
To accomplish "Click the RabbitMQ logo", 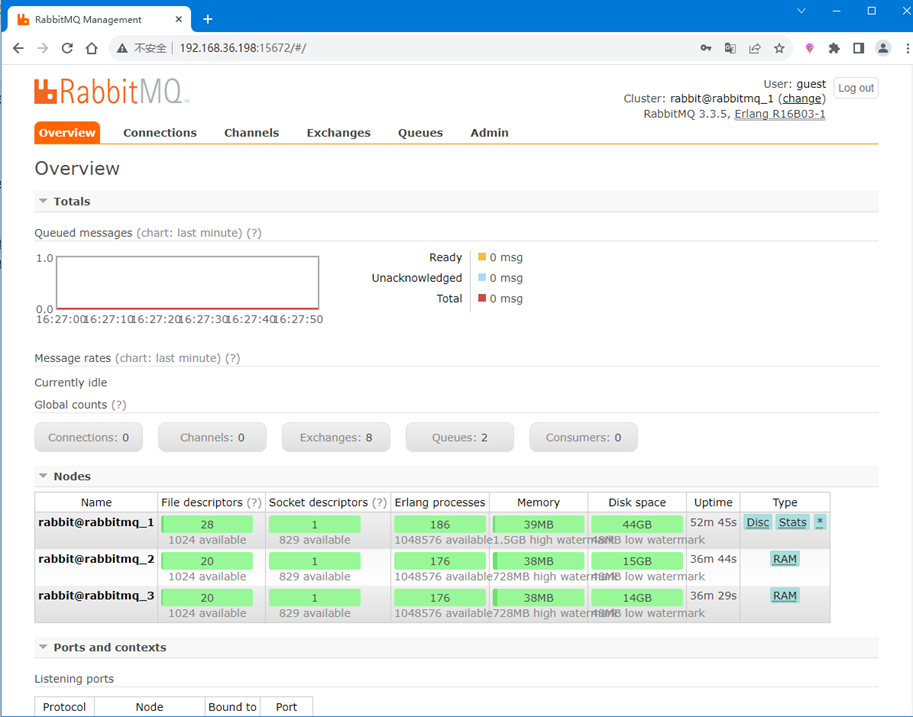I will 111,91.
